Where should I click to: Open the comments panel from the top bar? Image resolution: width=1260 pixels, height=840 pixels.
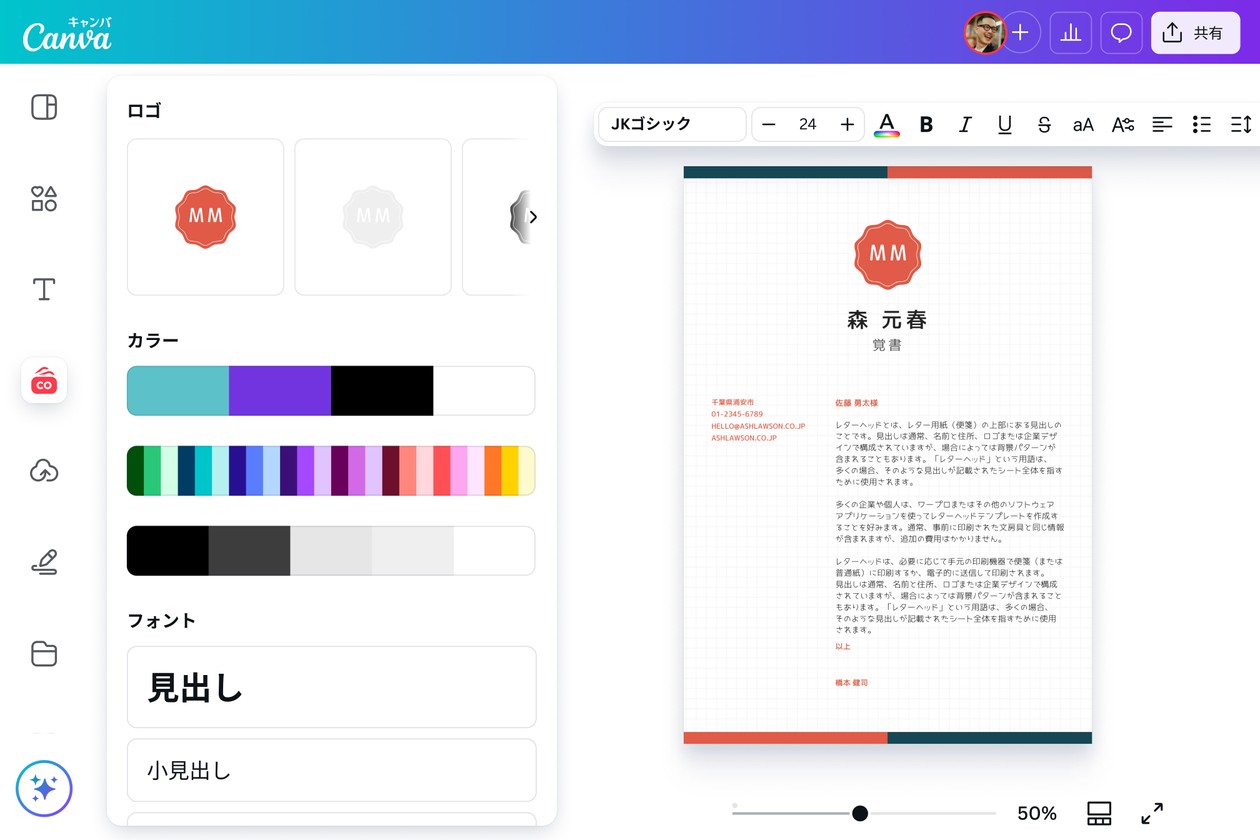1121,32
